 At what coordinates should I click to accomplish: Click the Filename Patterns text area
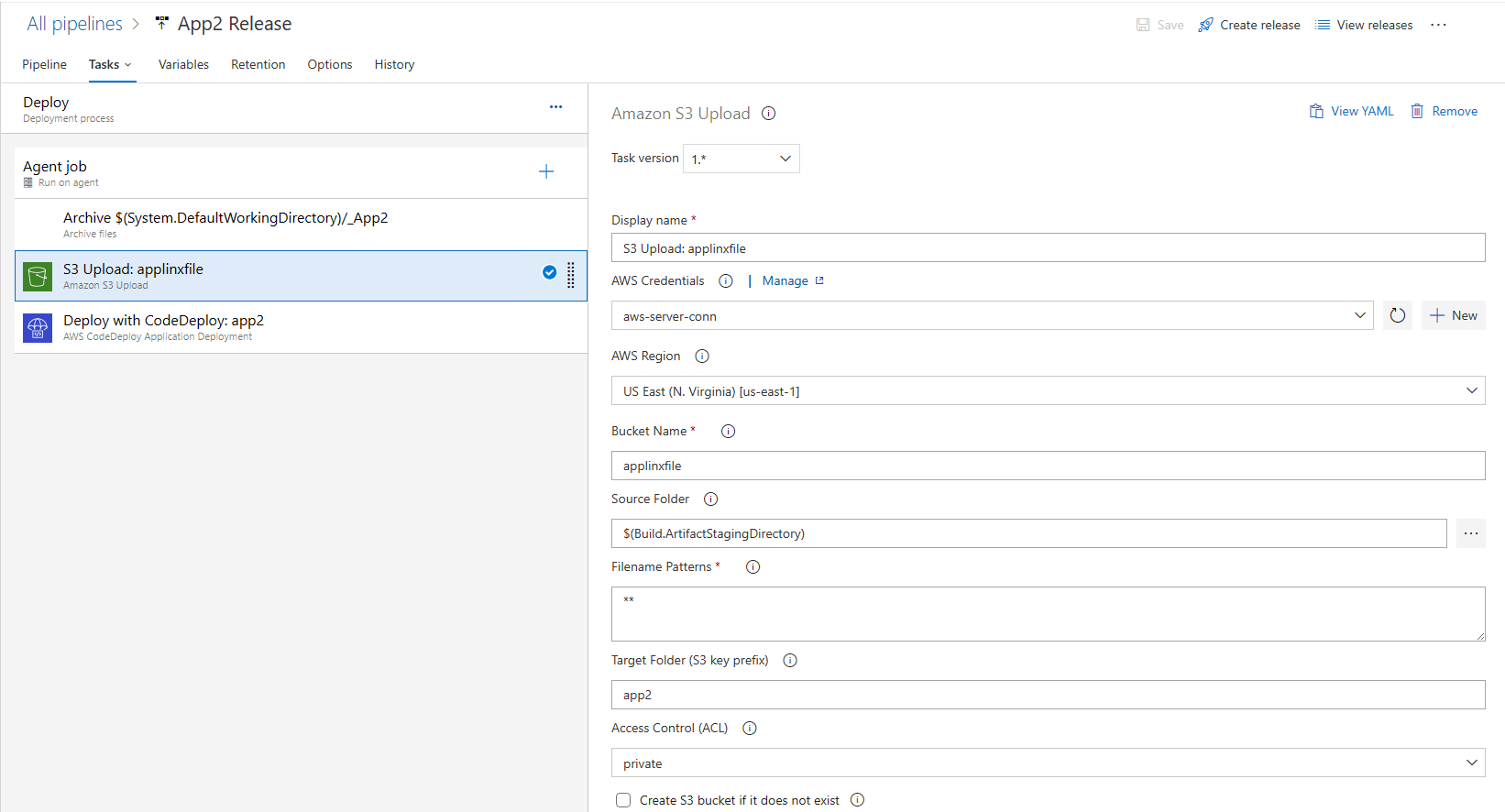tap(1049, 614)
